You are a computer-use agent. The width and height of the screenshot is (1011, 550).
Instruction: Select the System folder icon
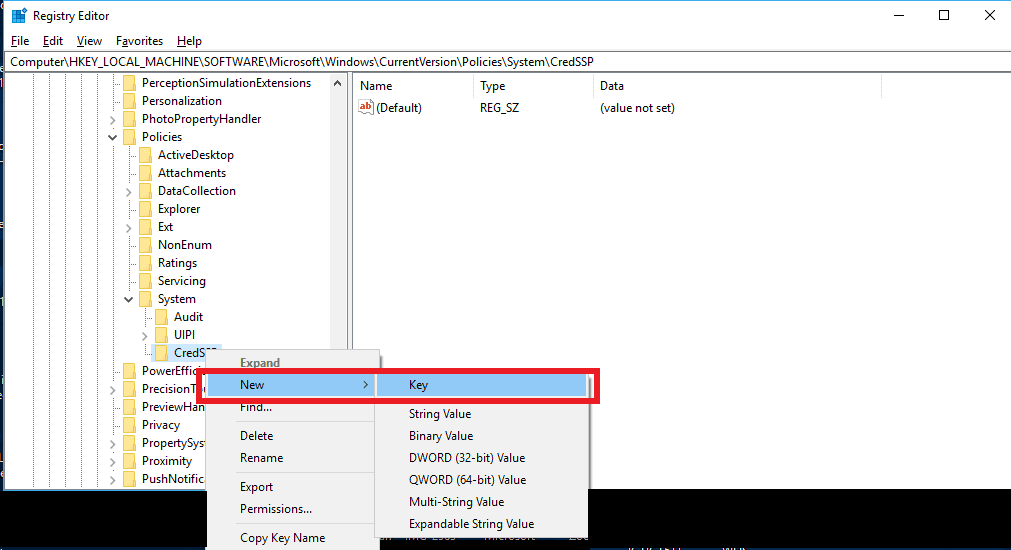pos(146,300)
